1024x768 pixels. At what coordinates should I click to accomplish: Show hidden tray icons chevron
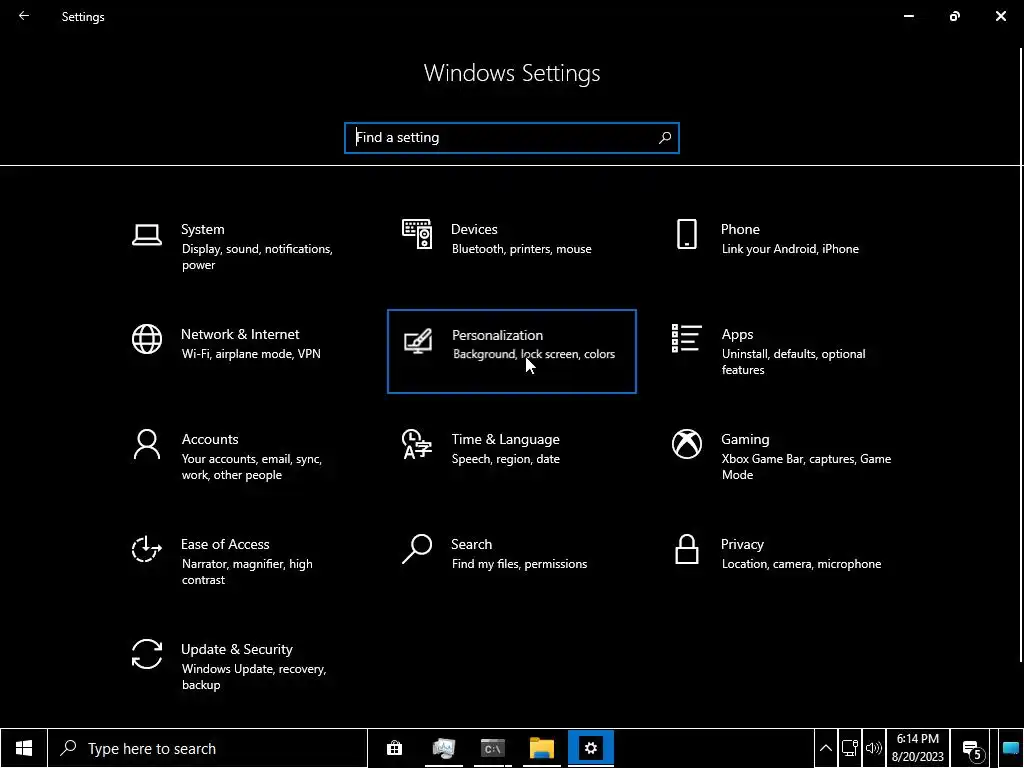point(825,748)
